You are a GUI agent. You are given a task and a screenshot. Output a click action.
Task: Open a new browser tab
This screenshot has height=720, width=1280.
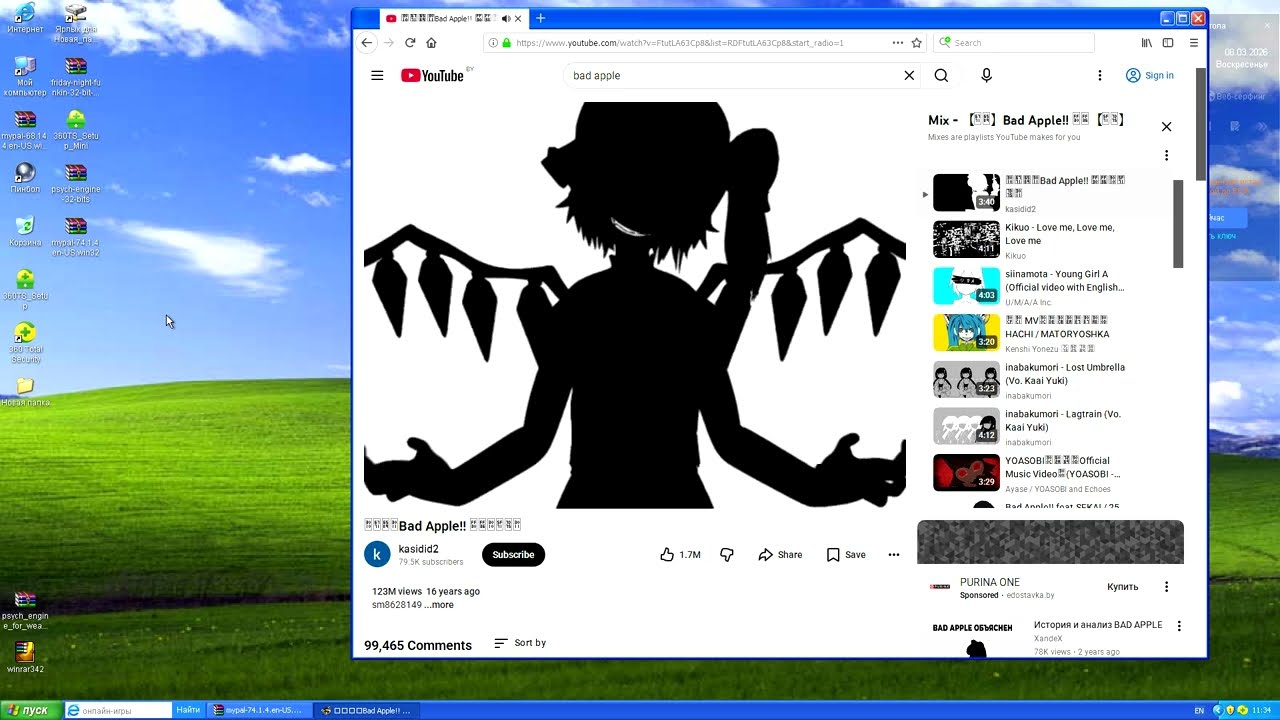(540, 18)
